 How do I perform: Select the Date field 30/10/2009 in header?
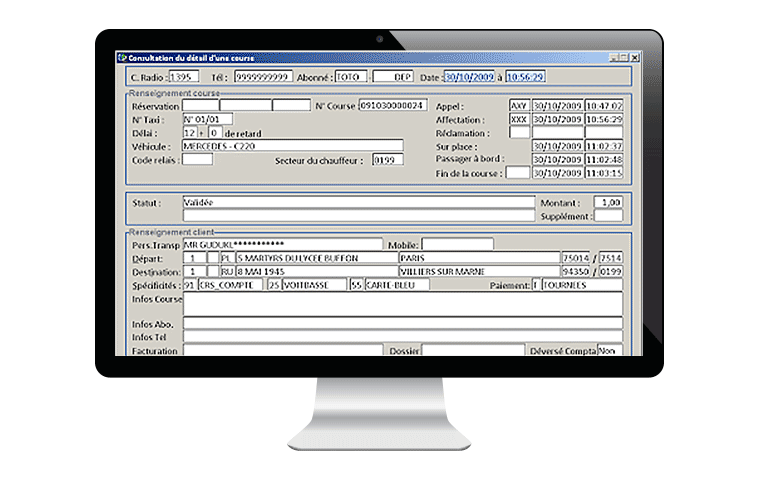click(x=469, y=77)
